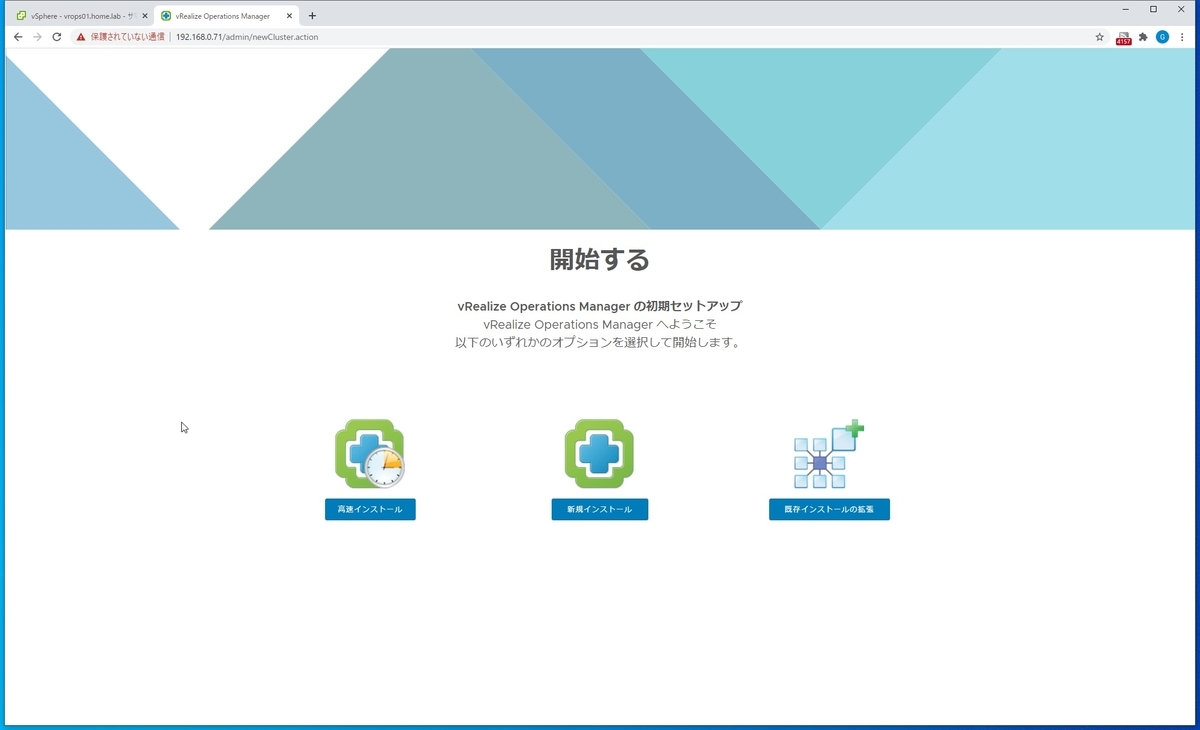Click the 既存インストールの拡張 button

829,509
